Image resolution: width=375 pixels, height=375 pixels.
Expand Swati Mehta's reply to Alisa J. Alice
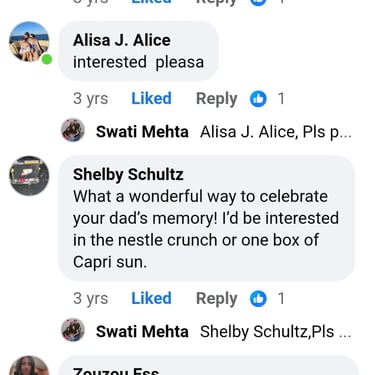pyautogui.click(x=276, y=132)
